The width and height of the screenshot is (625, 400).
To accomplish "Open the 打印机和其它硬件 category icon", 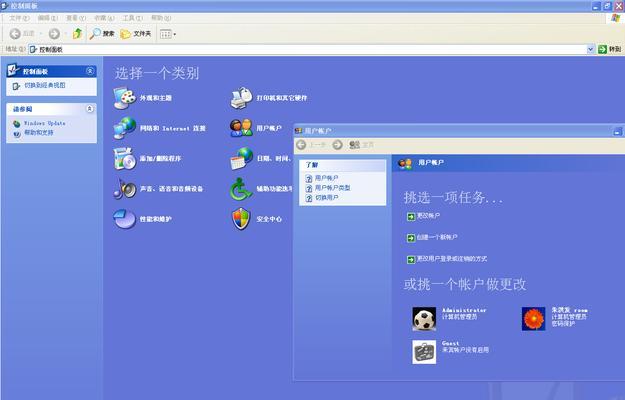I will point(241,98).
